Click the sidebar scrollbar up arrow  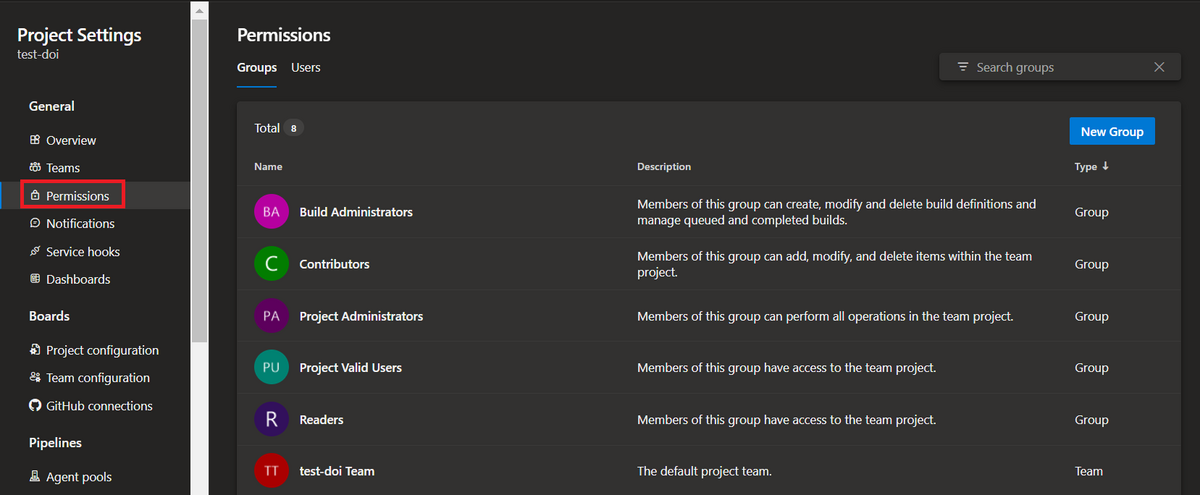(x=199, y=9)
